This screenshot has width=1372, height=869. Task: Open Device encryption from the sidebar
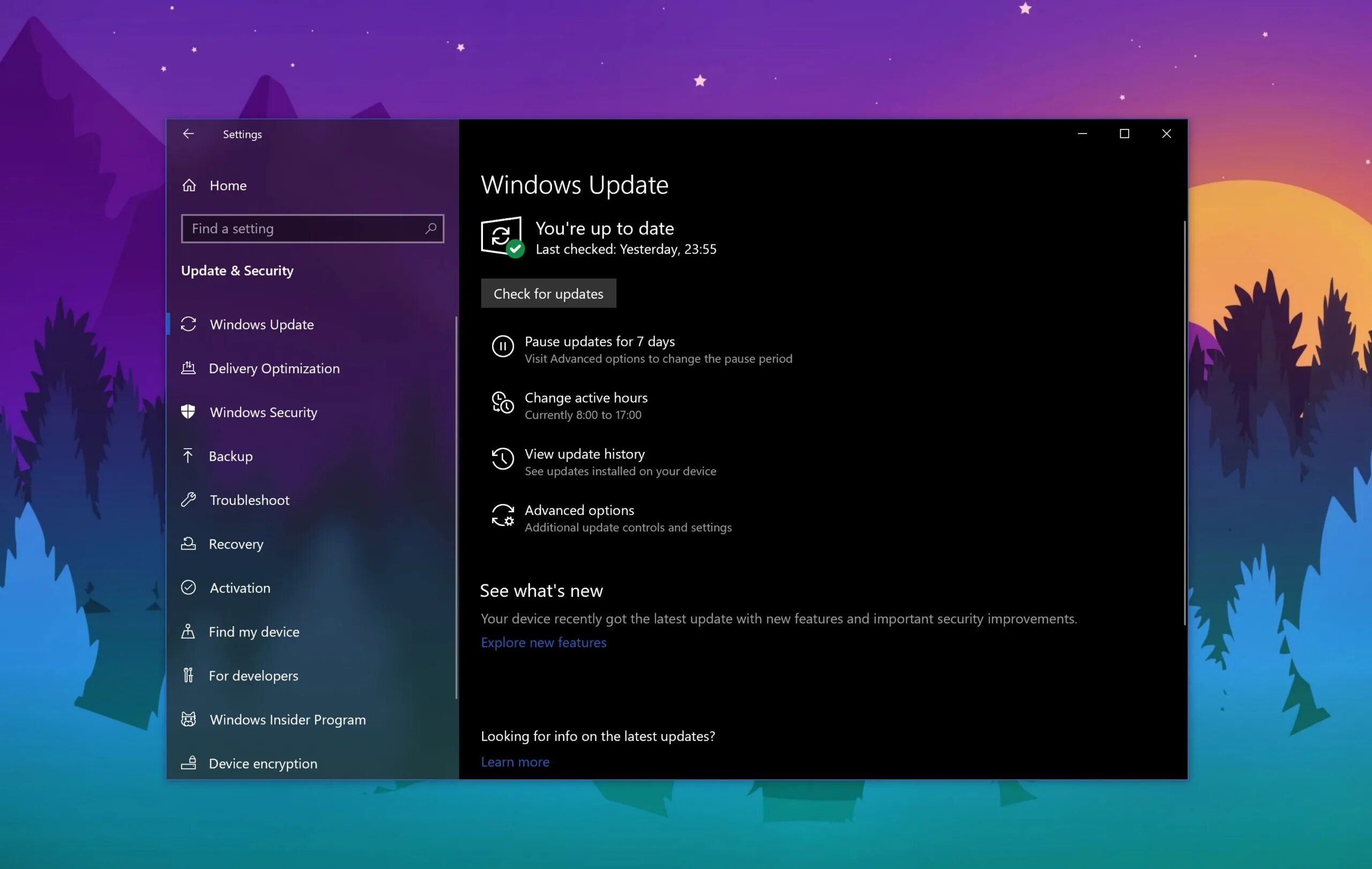[x=262, y=763]
